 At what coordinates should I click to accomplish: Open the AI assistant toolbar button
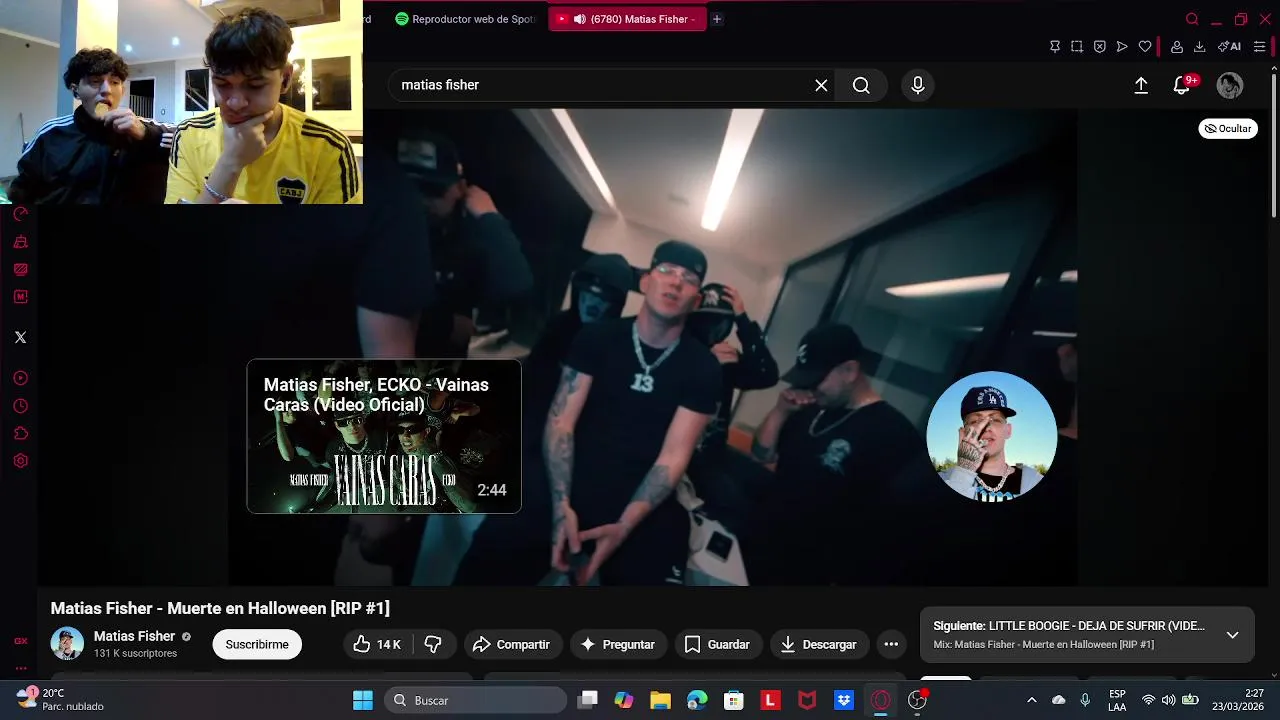click(1229, 46)
